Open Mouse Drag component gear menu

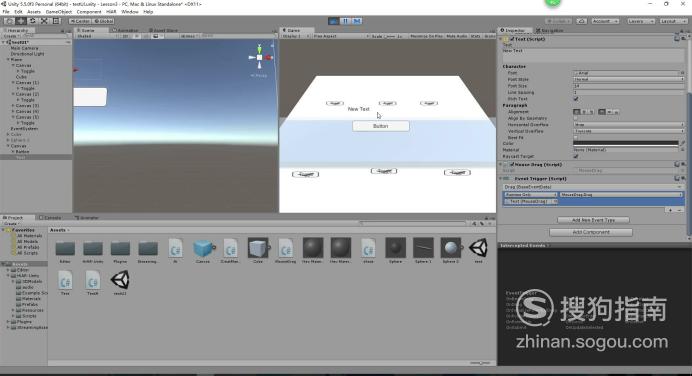pos(683,164)
